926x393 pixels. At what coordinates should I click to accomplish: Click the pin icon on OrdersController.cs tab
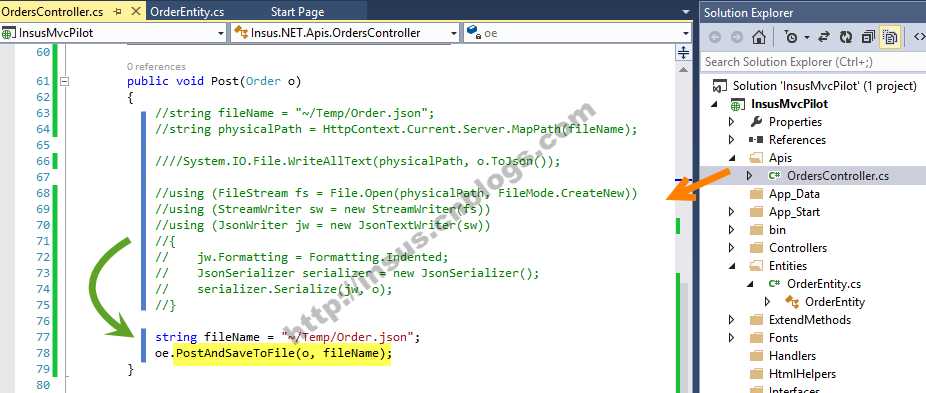[117, 12]
